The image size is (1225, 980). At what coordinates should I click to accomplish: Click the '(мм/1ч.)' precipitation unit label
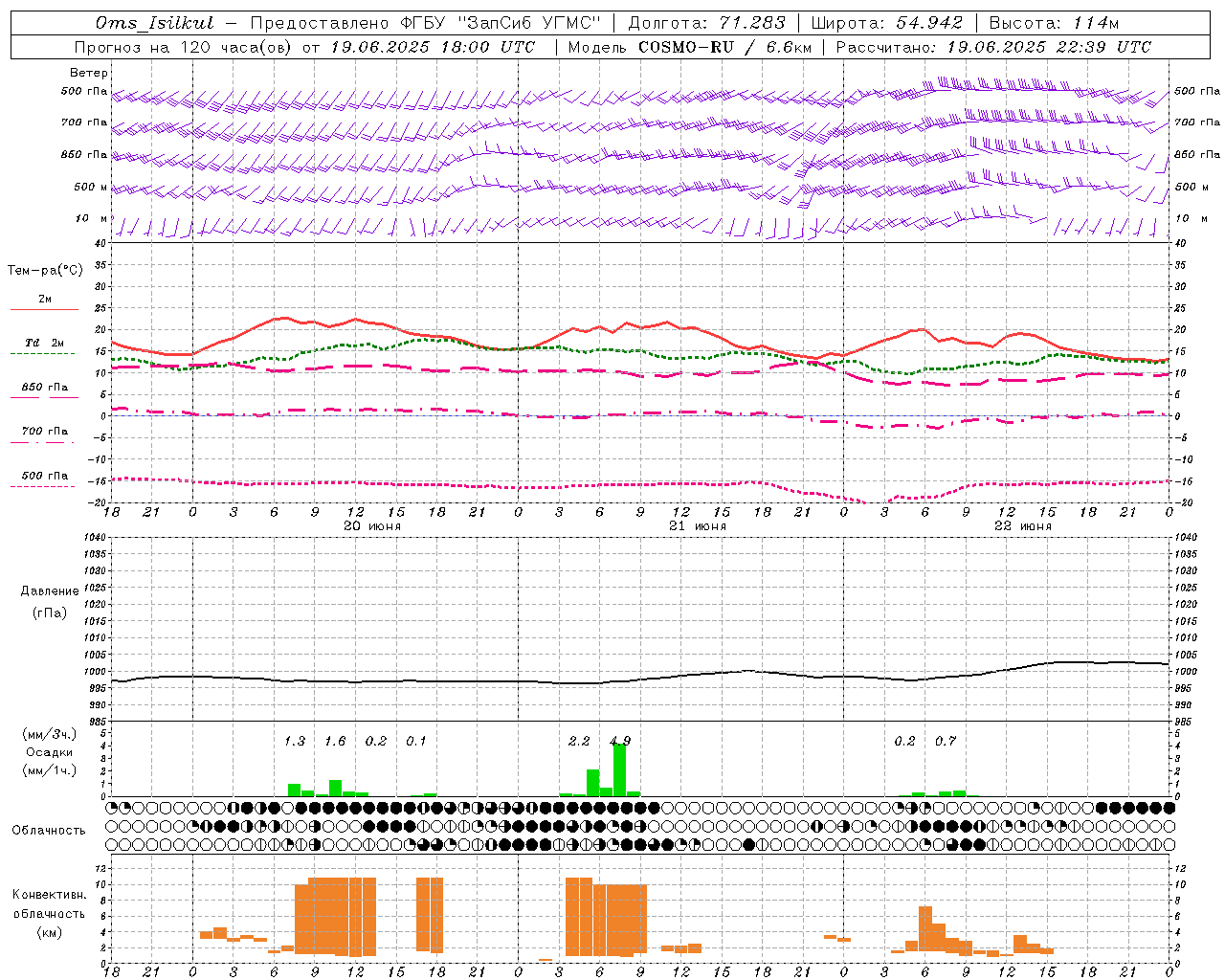[x=50, y=770]
